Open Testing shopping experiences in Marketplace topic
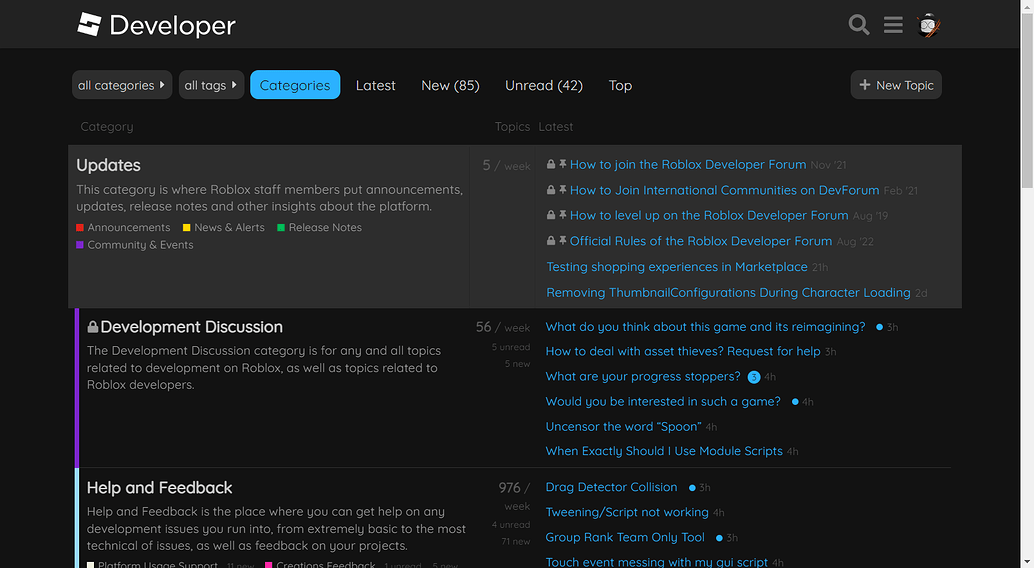 [677, 267]
